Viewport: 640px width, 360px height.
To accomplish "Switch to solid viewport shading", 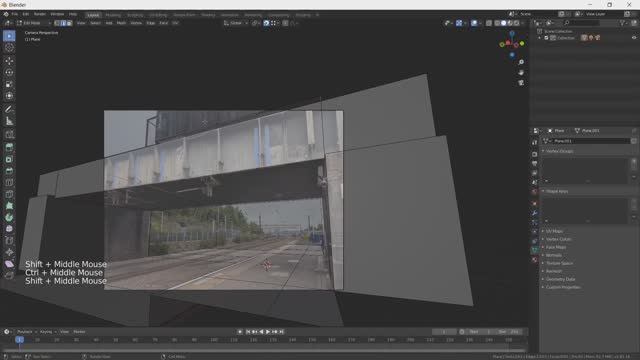I will coord(504,23).
